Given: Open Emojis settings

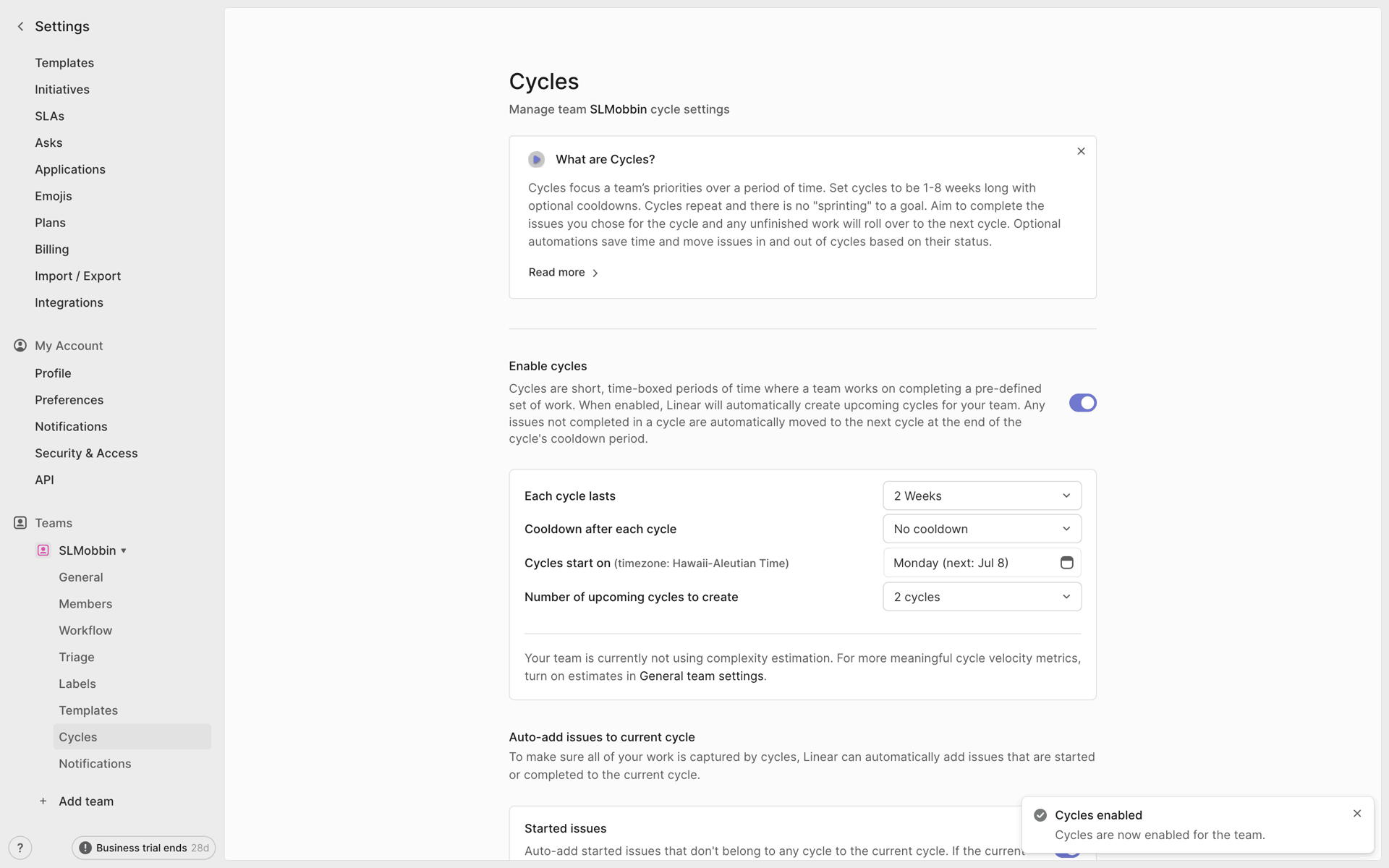Looking at the screenshot, I should [54, 196].
